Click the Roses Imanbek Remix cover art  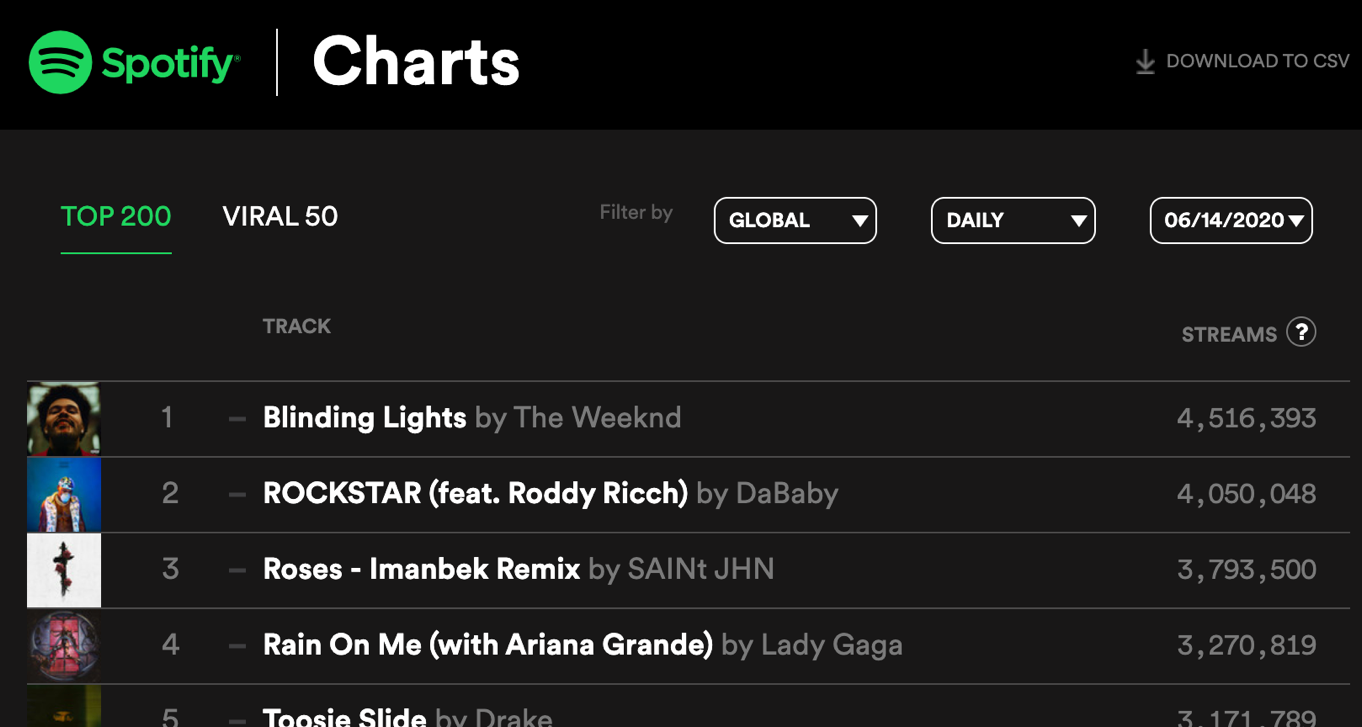64,570
